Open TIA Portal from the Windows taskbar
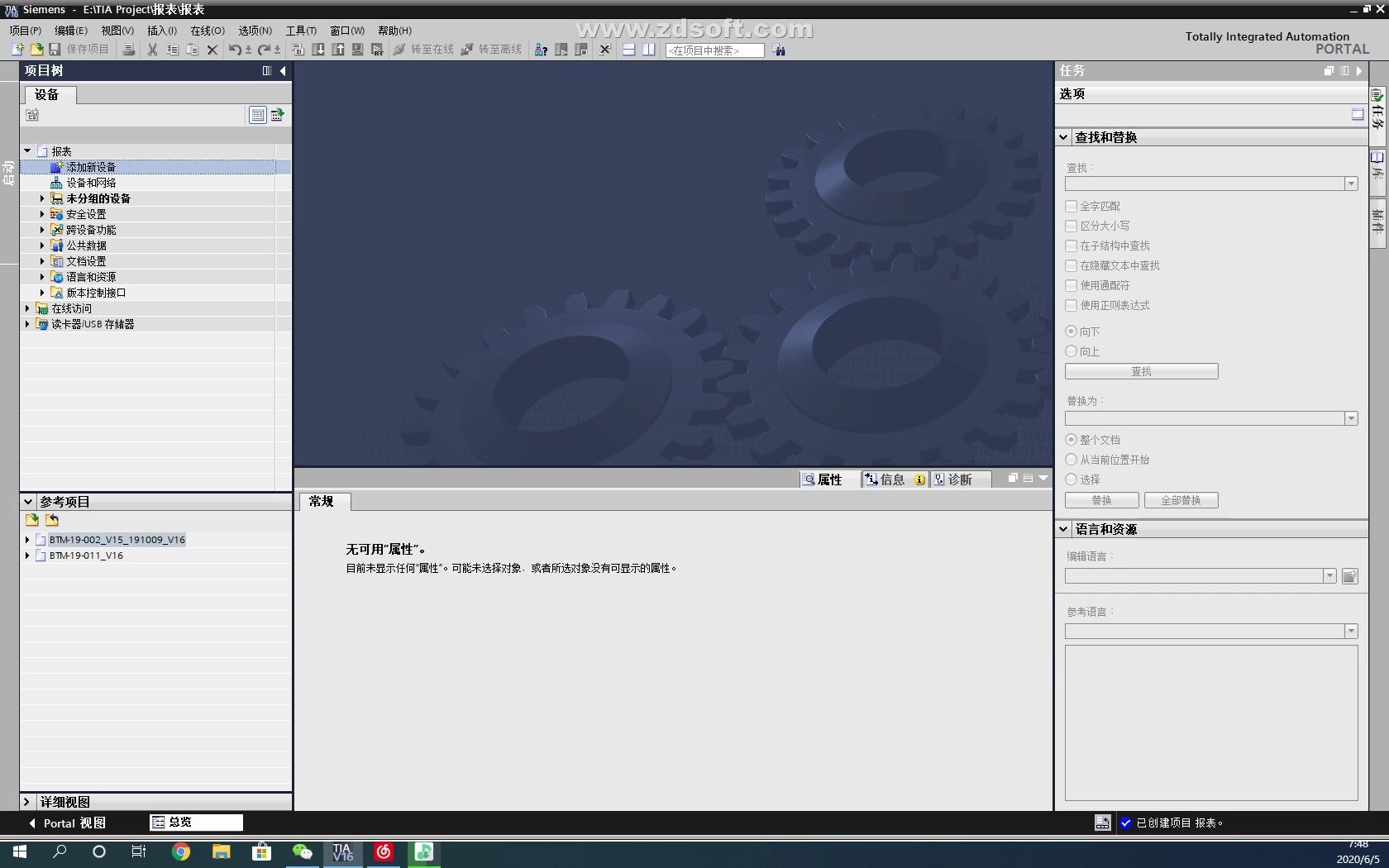 pos(342,852)
